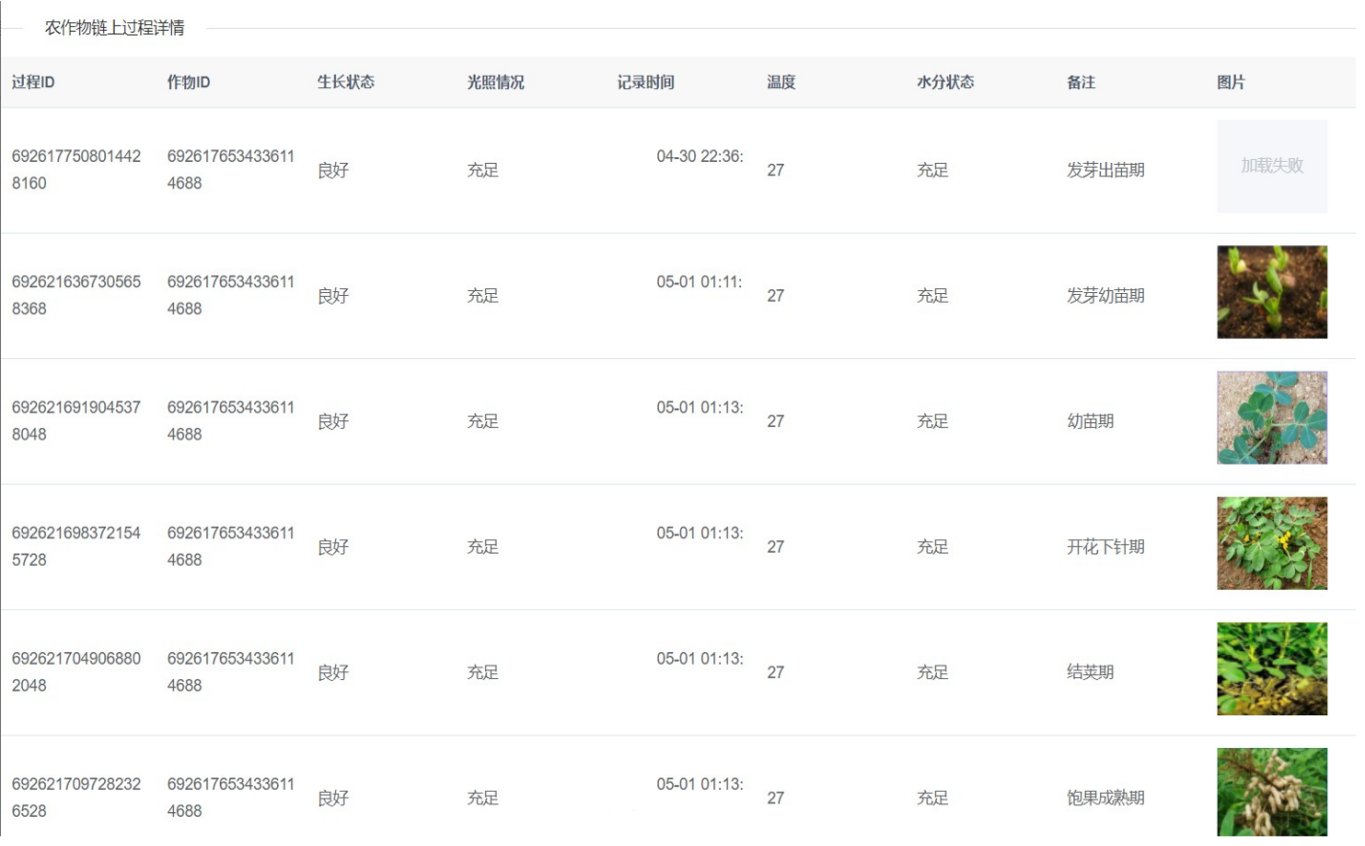
Task: Click the 作物ID column header
Action: pos(188,82)
